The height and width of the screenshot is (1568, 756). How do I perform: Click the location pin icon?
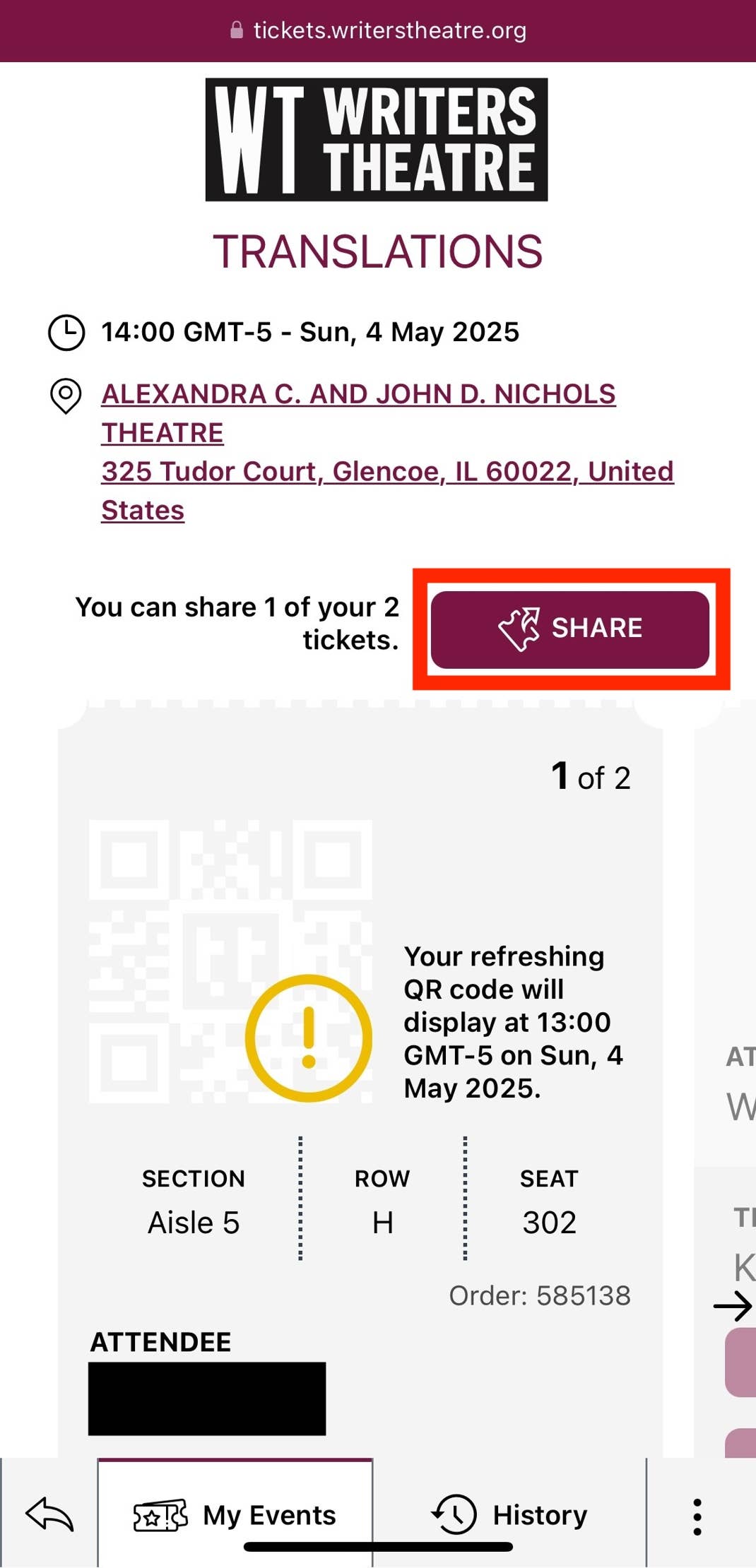66,396
